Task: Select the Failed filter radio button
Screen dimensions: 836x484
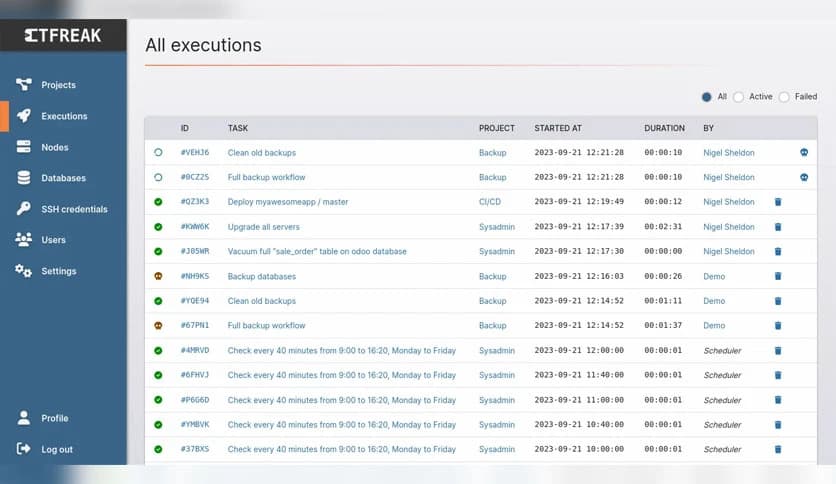Action: [x=784, y=97]
